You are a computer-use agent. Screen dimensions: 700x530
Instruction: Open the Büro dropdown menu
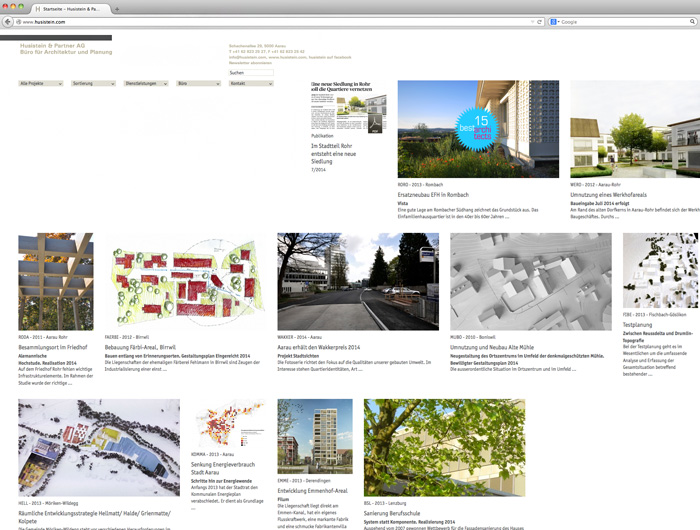(196, 84)
